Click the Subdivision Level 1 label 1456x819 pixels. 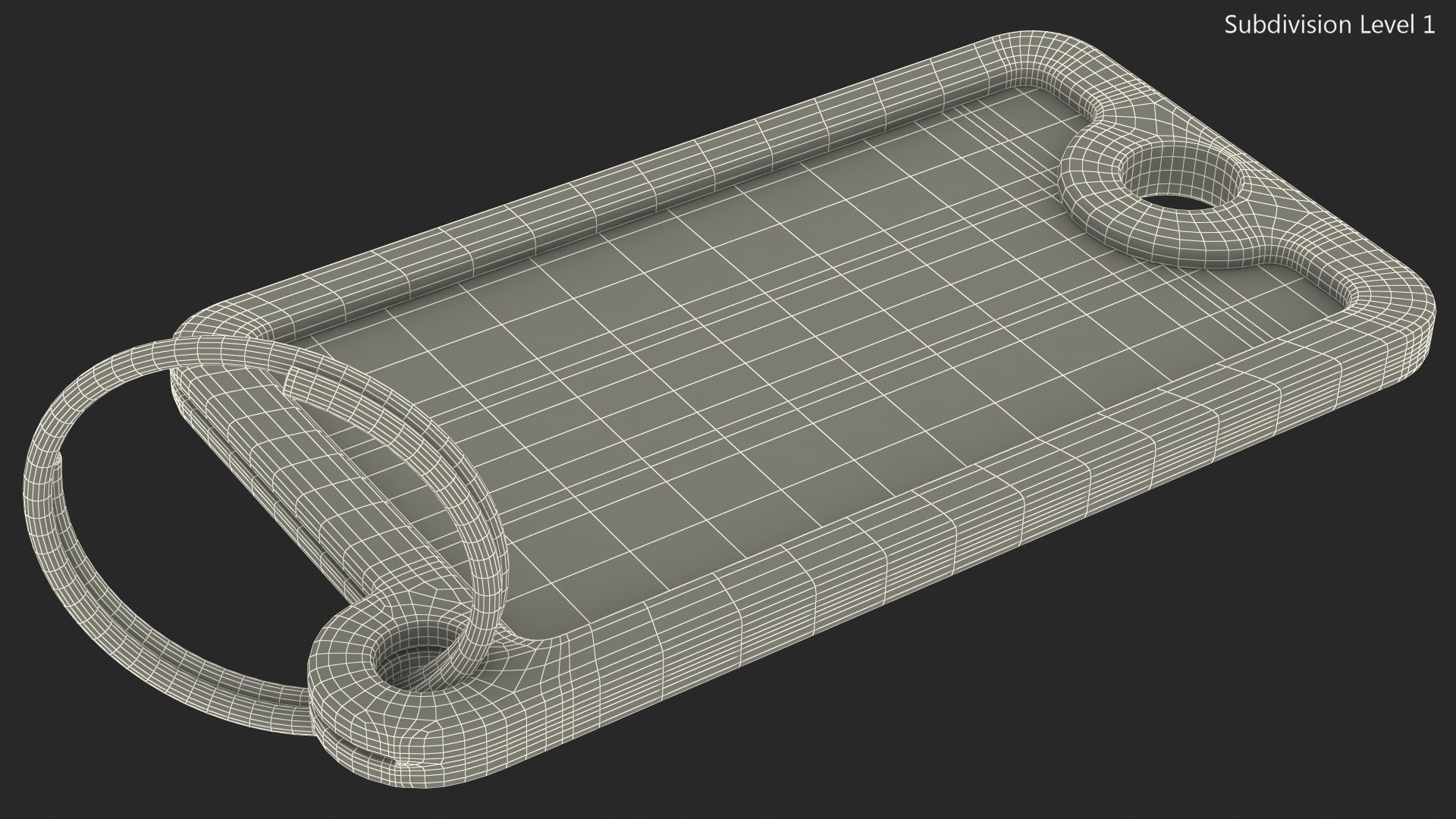tap(1329, 25)
